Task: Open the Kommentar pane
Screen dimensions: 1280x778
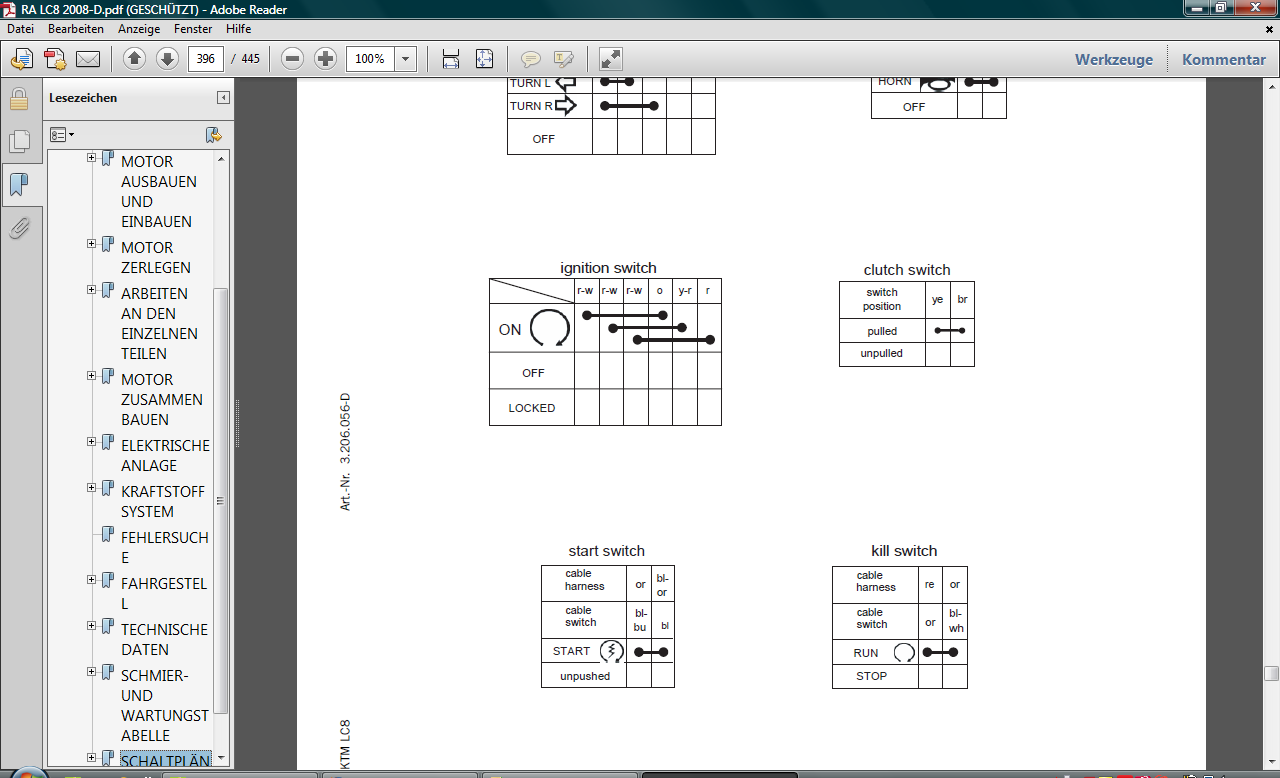Action: click(x=1223, y=59)
